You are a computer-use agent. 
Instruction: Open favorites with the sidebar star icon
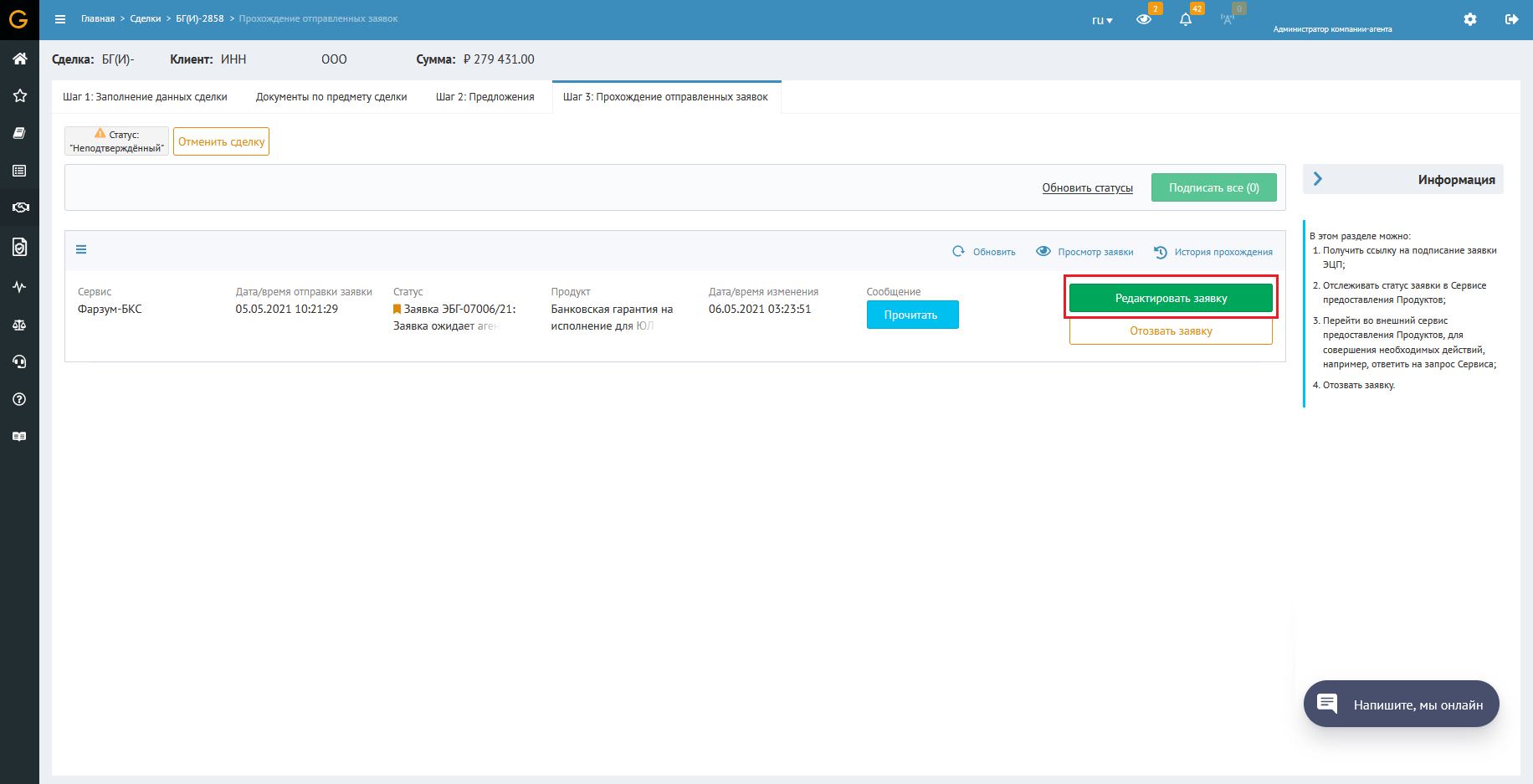19,95
